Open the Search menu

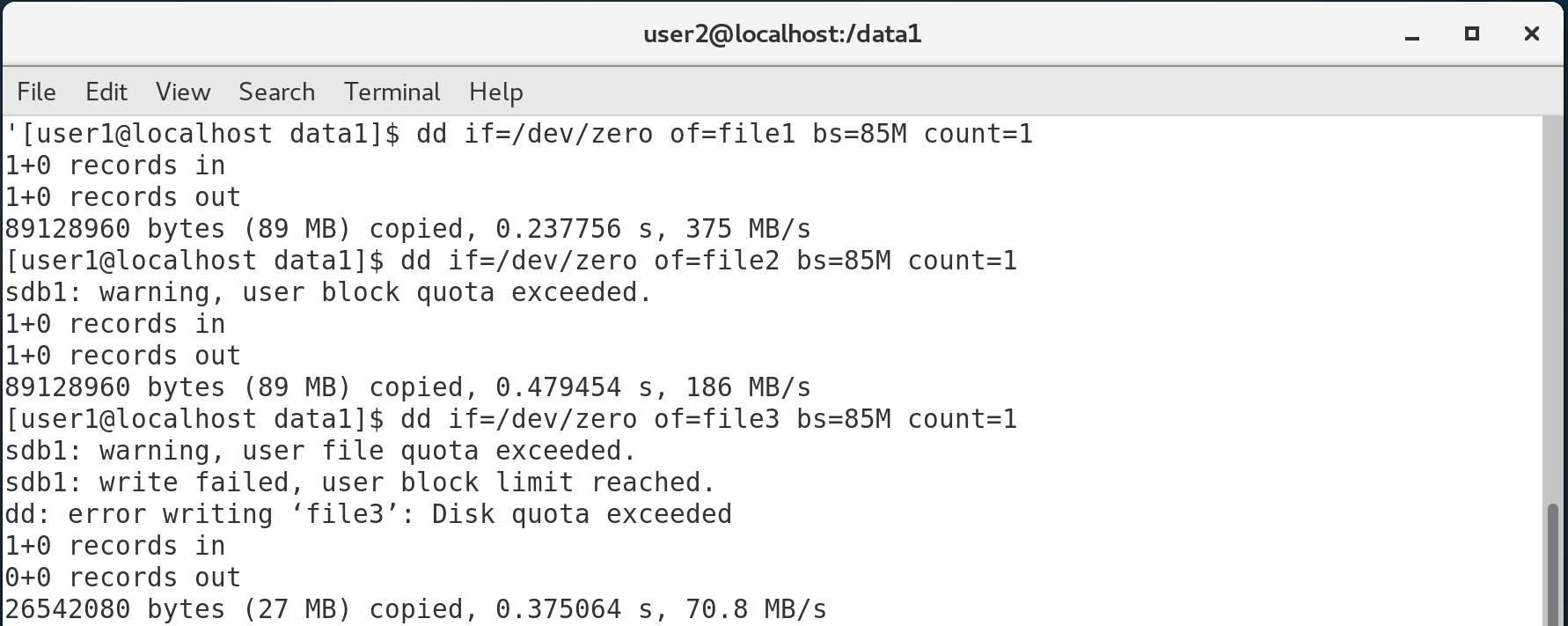276,92
